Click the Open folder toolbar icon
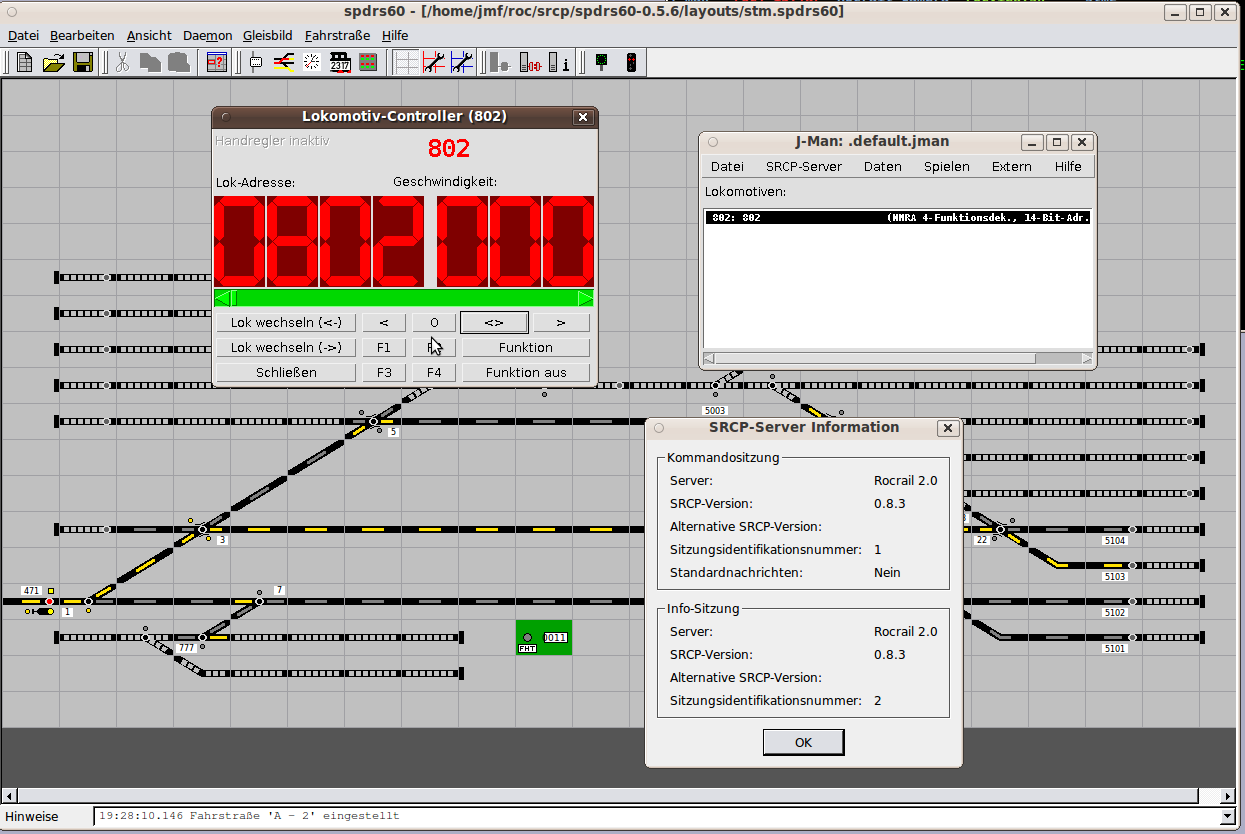This screenshot has height=834, width=1245. 54,62
